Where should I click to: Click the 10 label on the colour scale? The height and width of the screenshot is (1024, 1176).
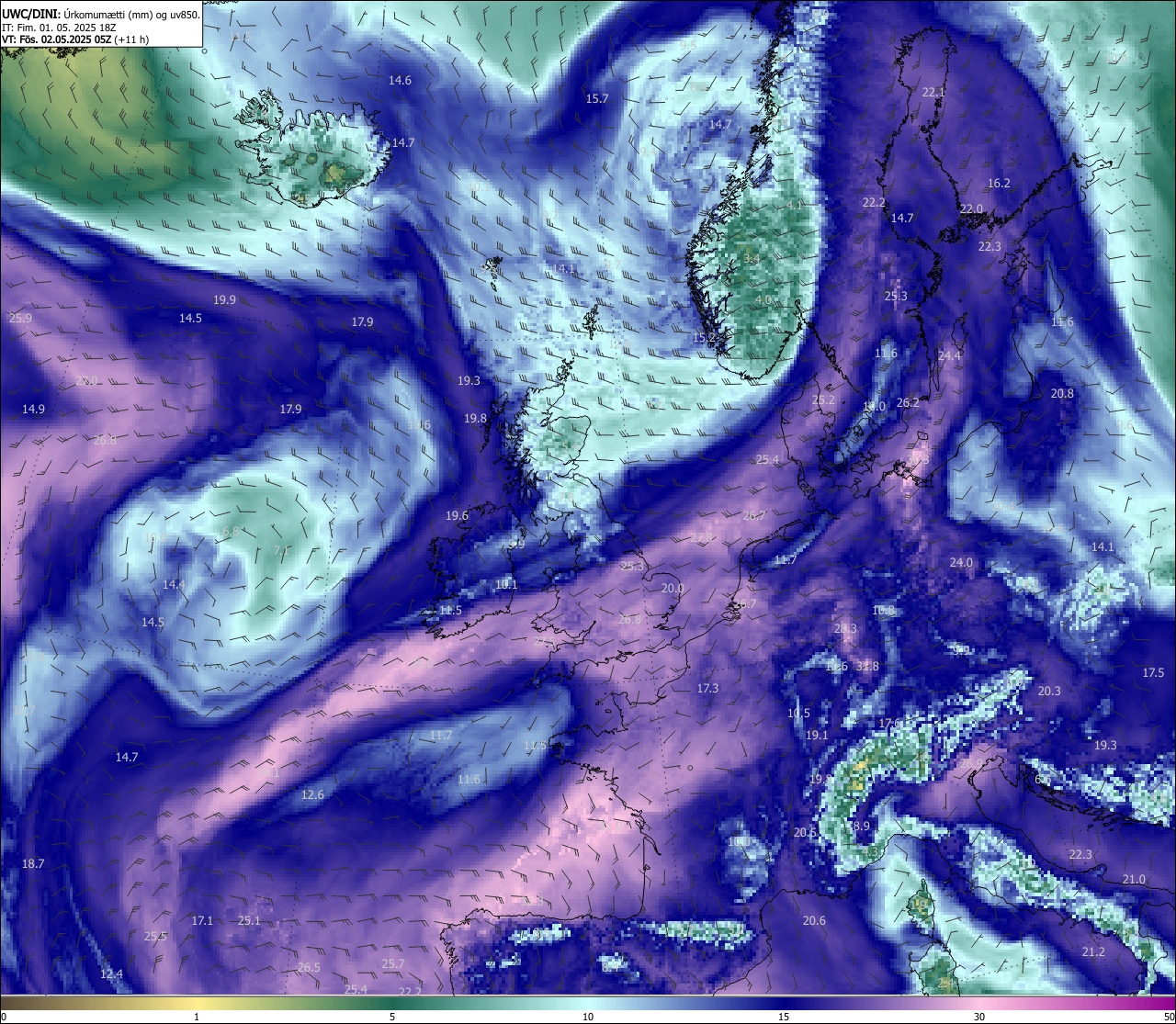[x=588, y=1017]
